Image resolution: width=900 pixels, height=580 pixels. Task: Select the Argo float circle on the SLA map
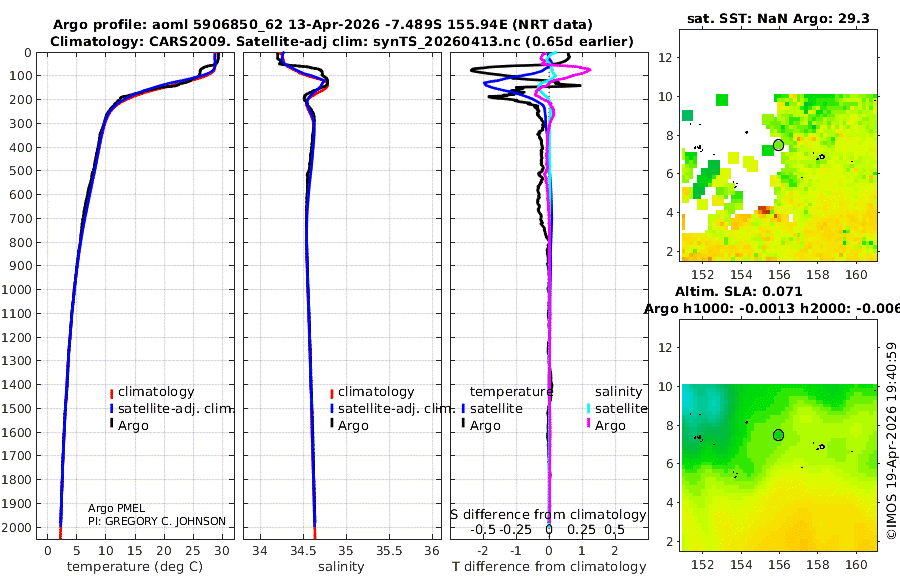point(778,435)
